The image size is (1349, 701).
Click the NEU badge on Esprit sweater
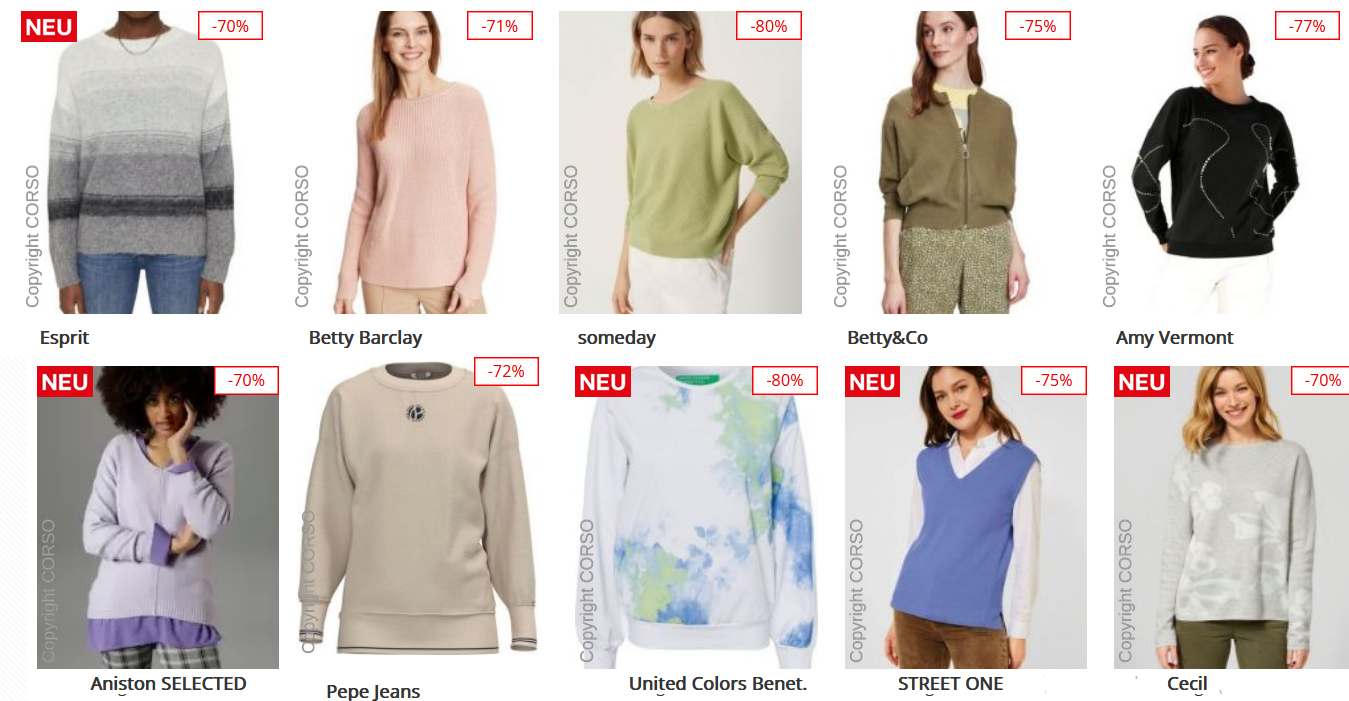point(49,27)
